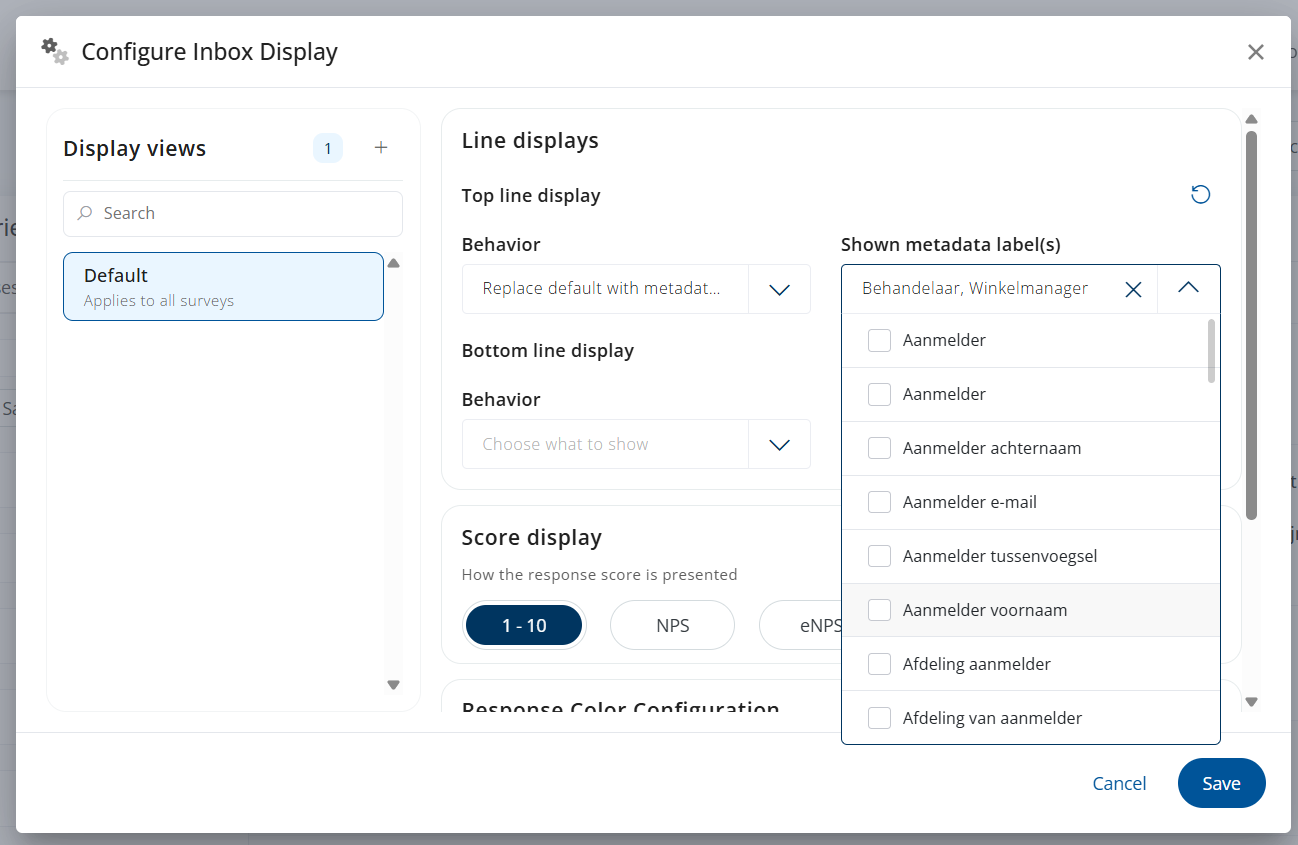The height and width of the screenshot is (845, 1298).
Task: Click the settings panel vertical scrollbar
Action: (x=1251, y=325)
